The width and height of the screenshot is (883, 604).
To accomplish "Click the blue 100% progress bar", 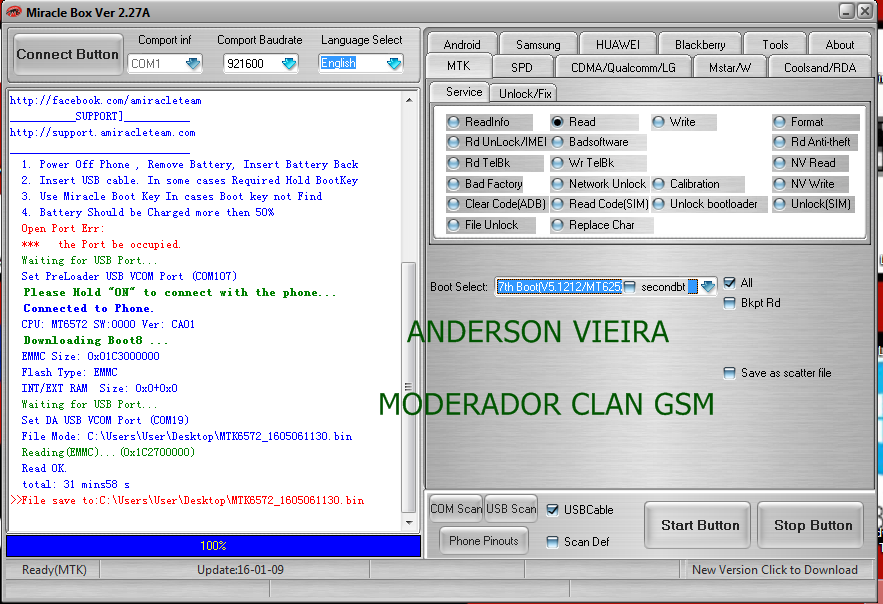I will click(213, 546).
